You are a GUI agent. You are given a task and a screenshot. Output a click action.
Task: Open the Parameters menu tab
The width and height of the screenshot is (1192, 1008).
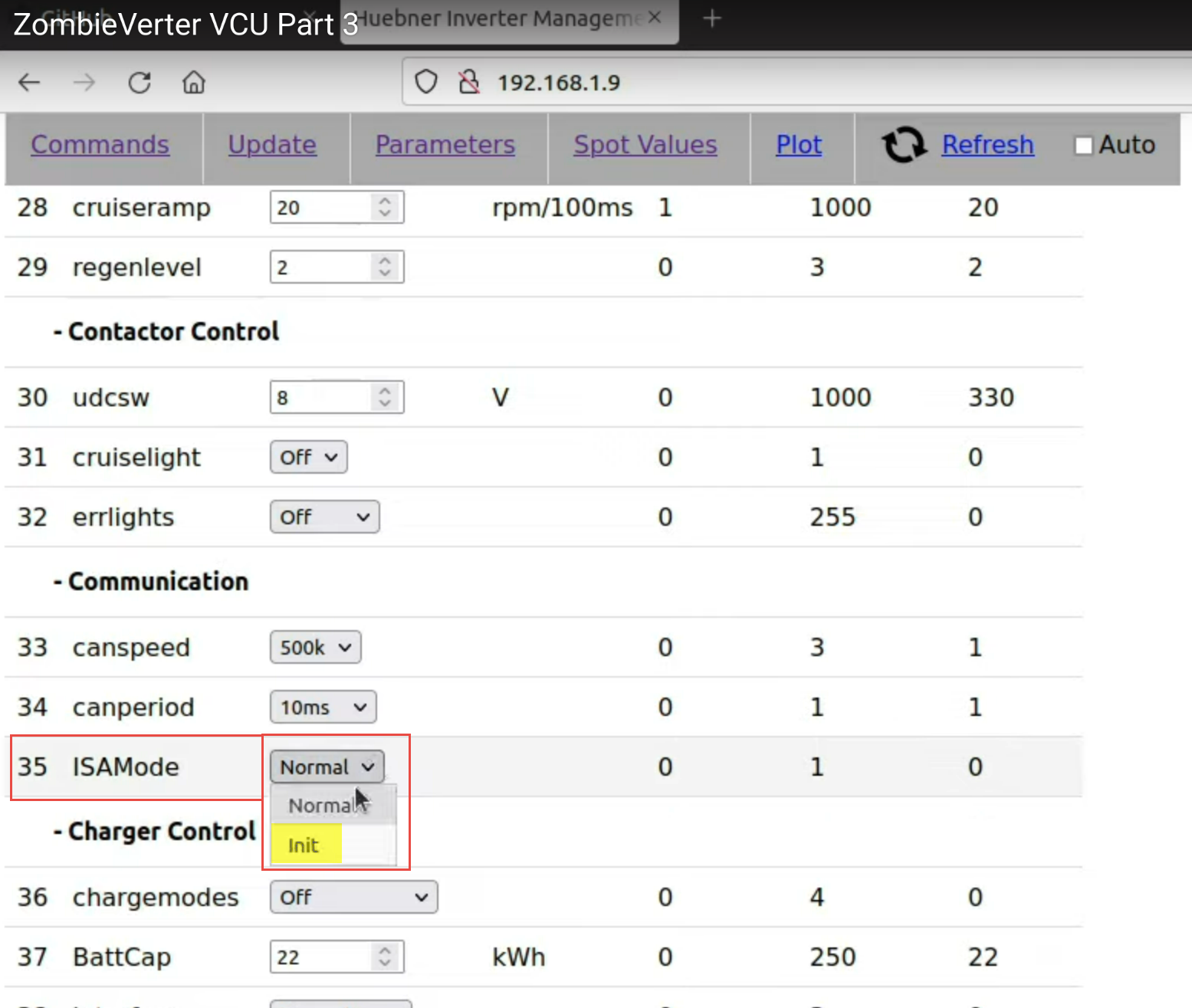(x=445, y=144)
